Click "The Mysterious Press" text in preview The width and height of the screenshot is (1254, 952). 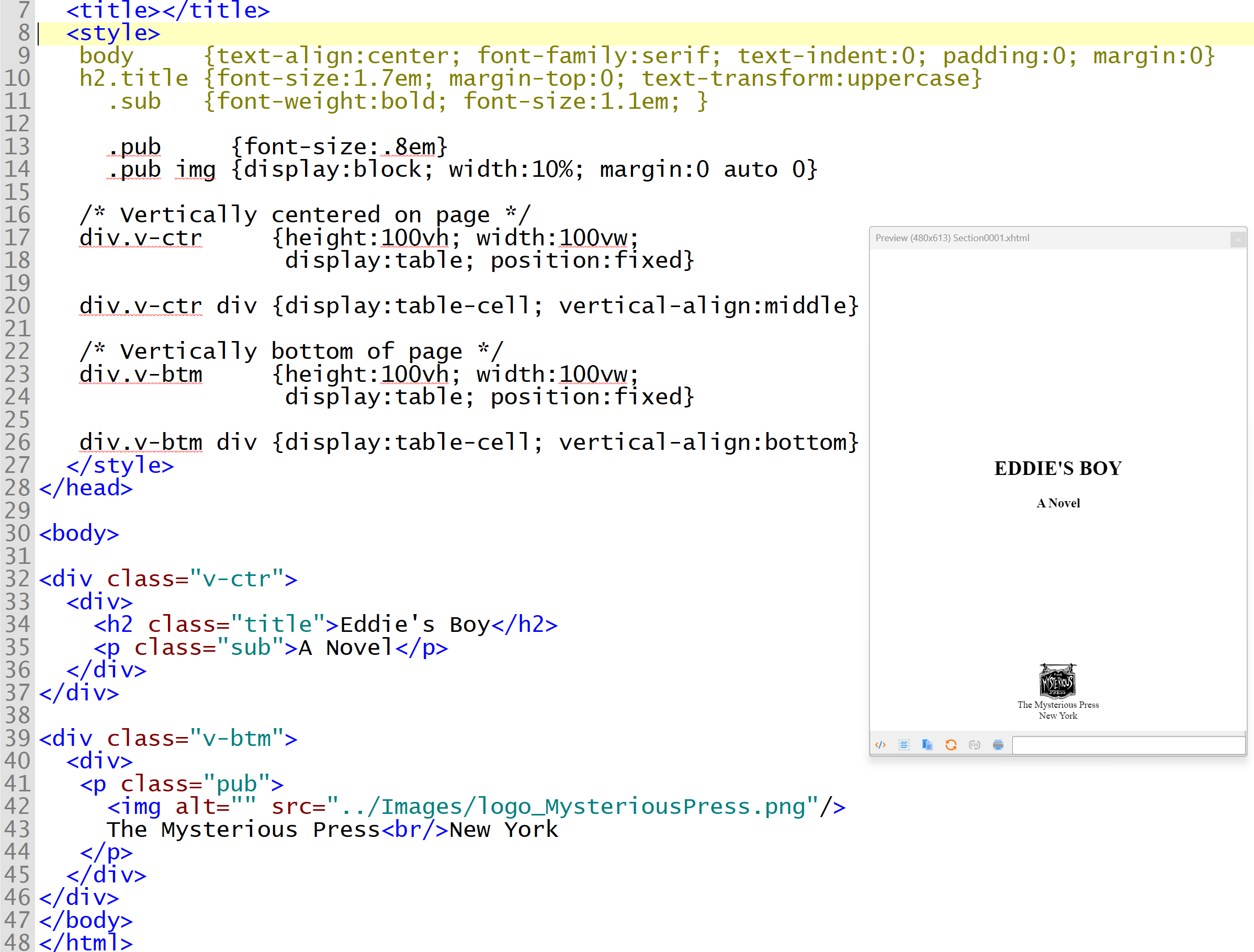(x=1058, y=705)
